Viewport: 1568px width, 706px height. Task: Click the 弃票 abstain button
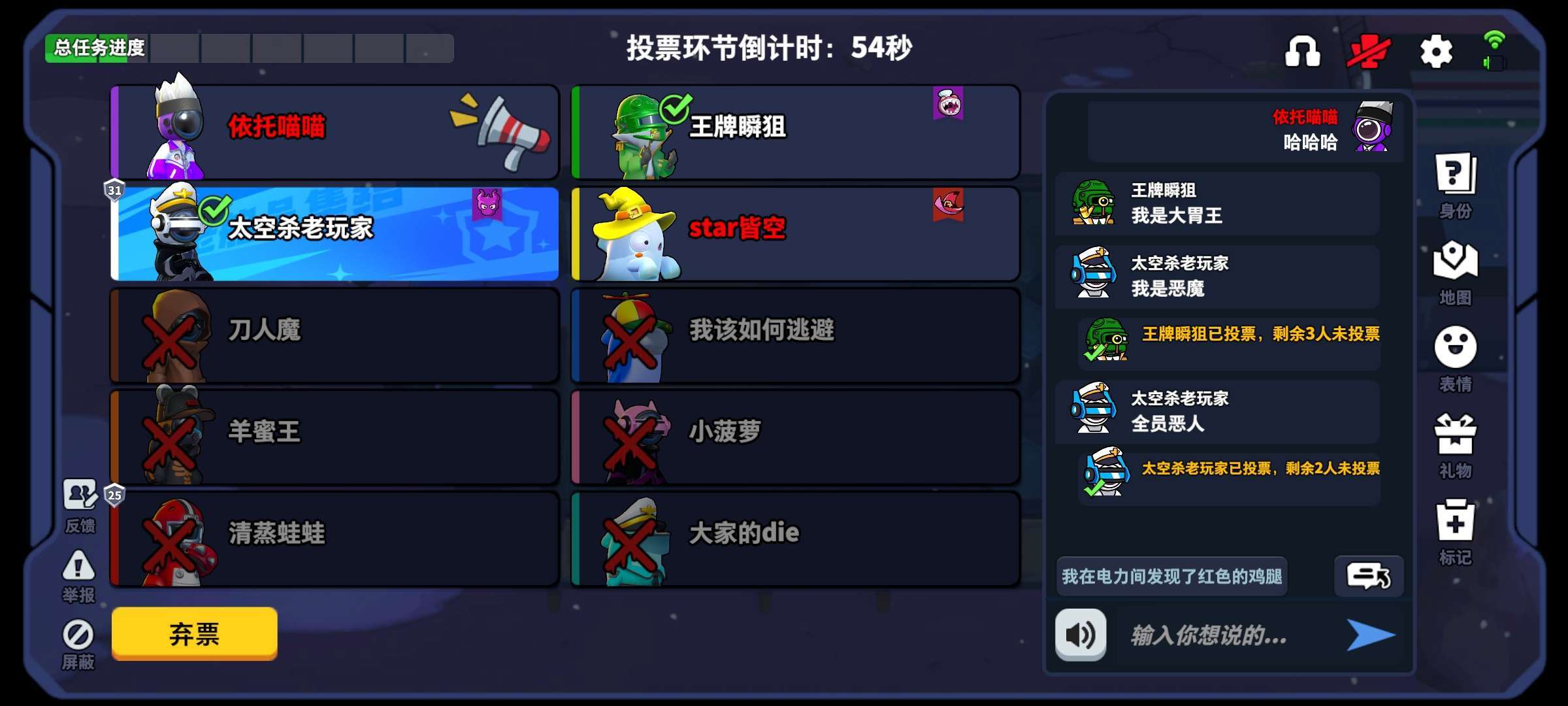(194, 633)
